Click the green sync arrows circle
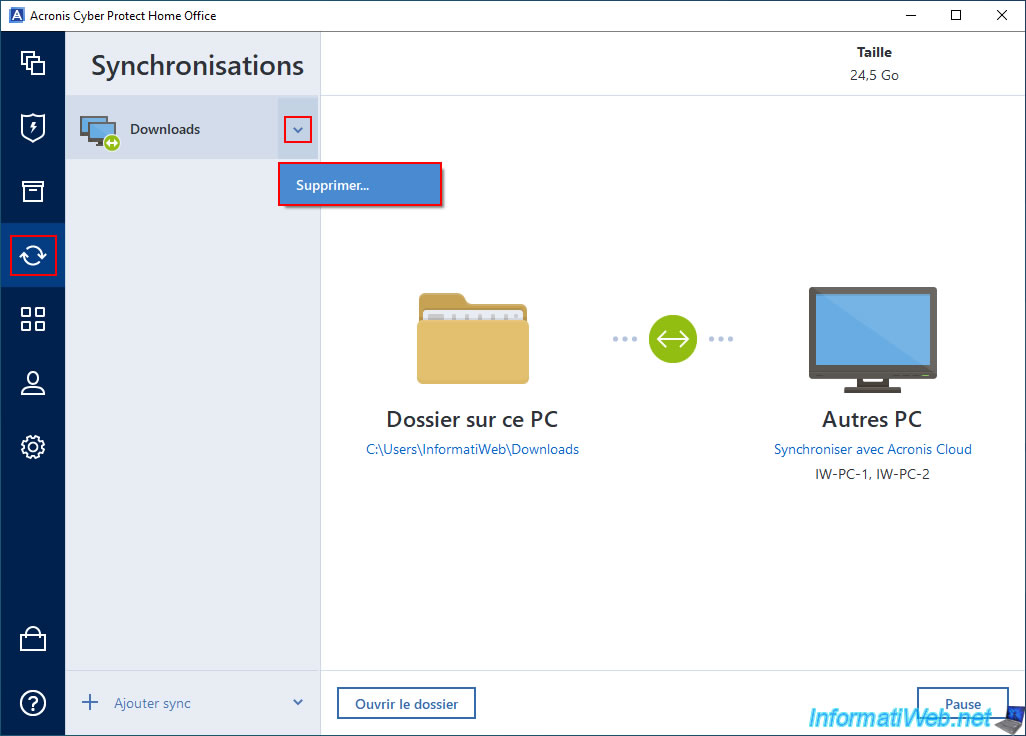1026x736 pixels. [x=672, y=339]
